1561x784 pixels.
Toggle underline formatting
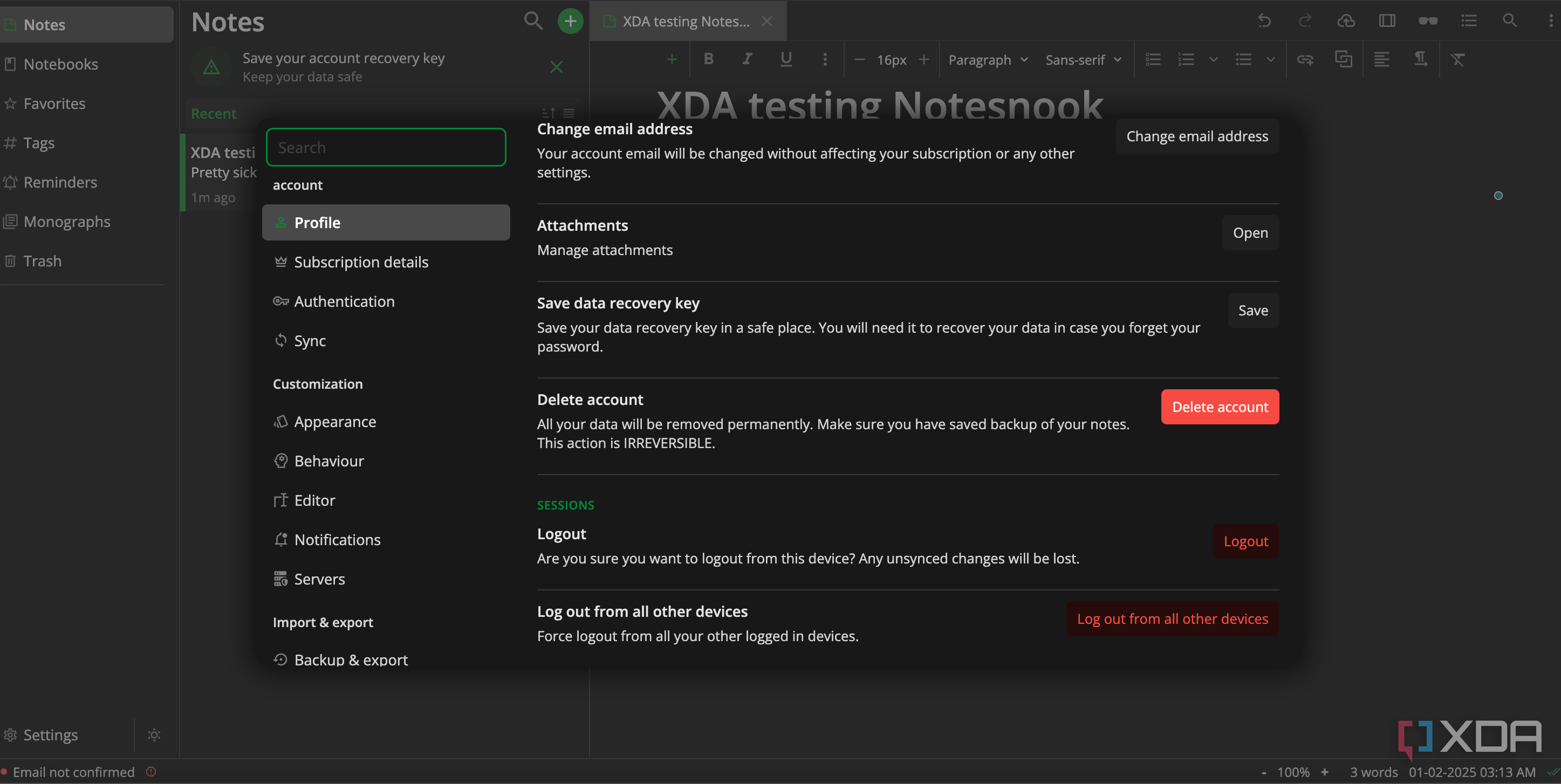tap(785, 59)
